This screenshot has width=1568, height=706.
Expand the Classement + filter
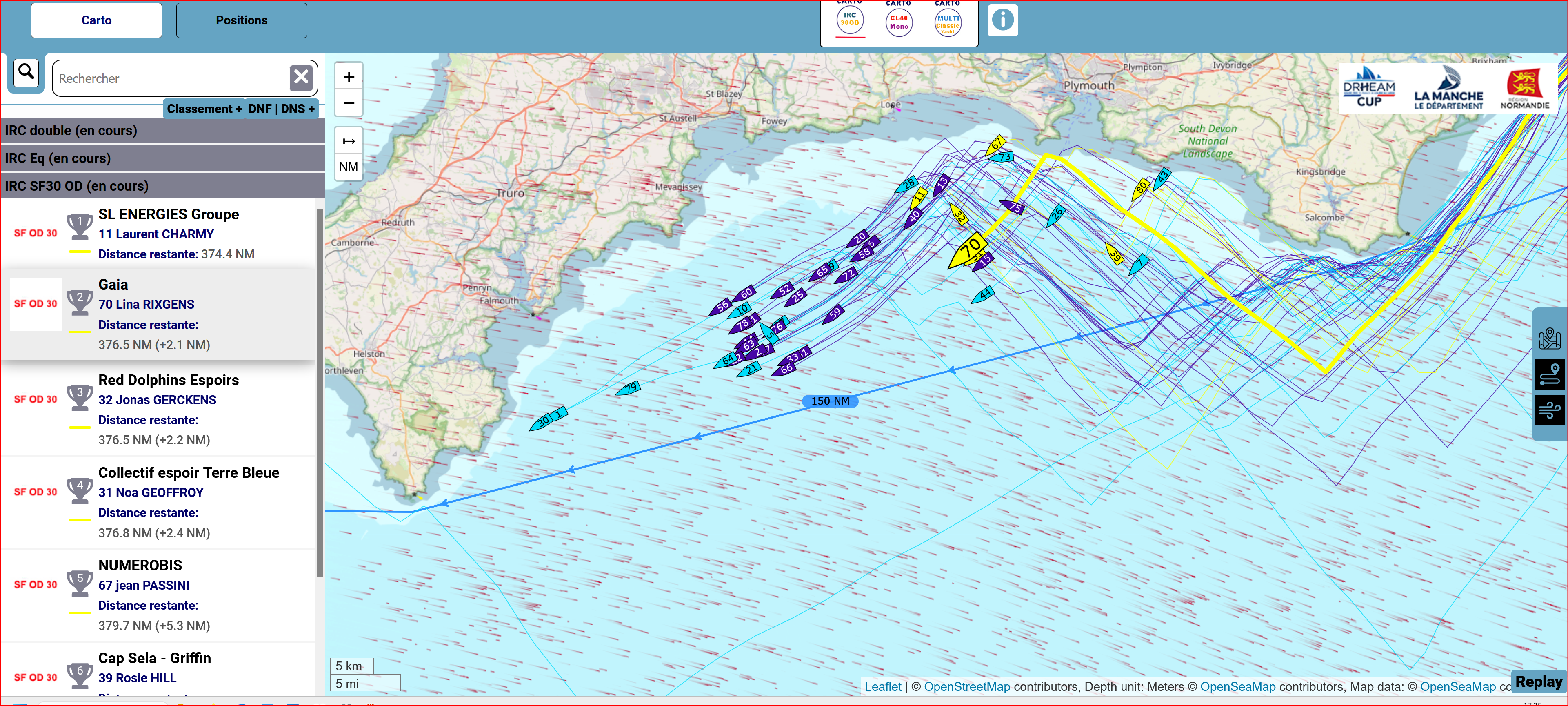click(204, 109)
